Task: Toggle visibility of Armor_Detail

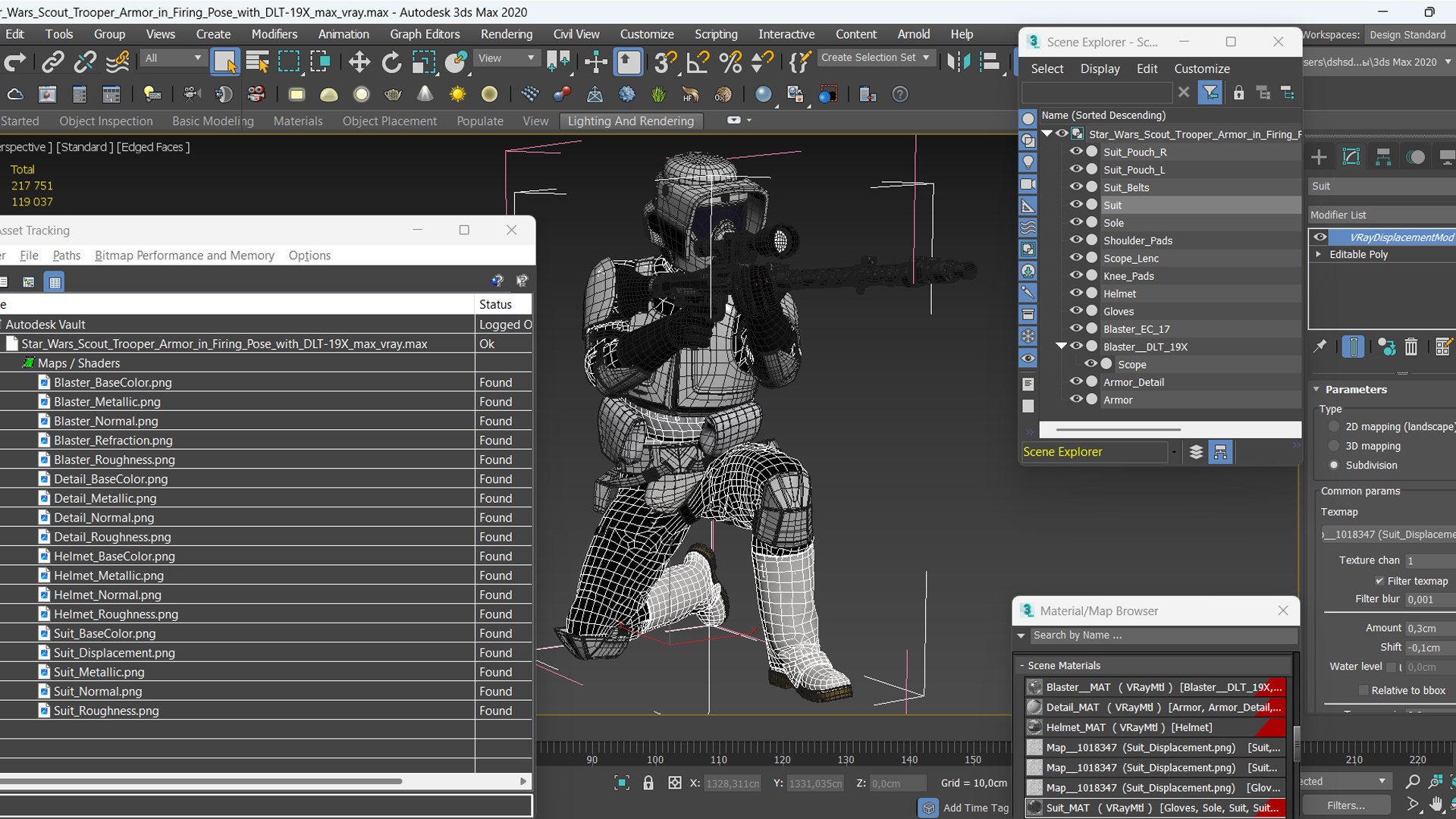Action: point(1075,381)
